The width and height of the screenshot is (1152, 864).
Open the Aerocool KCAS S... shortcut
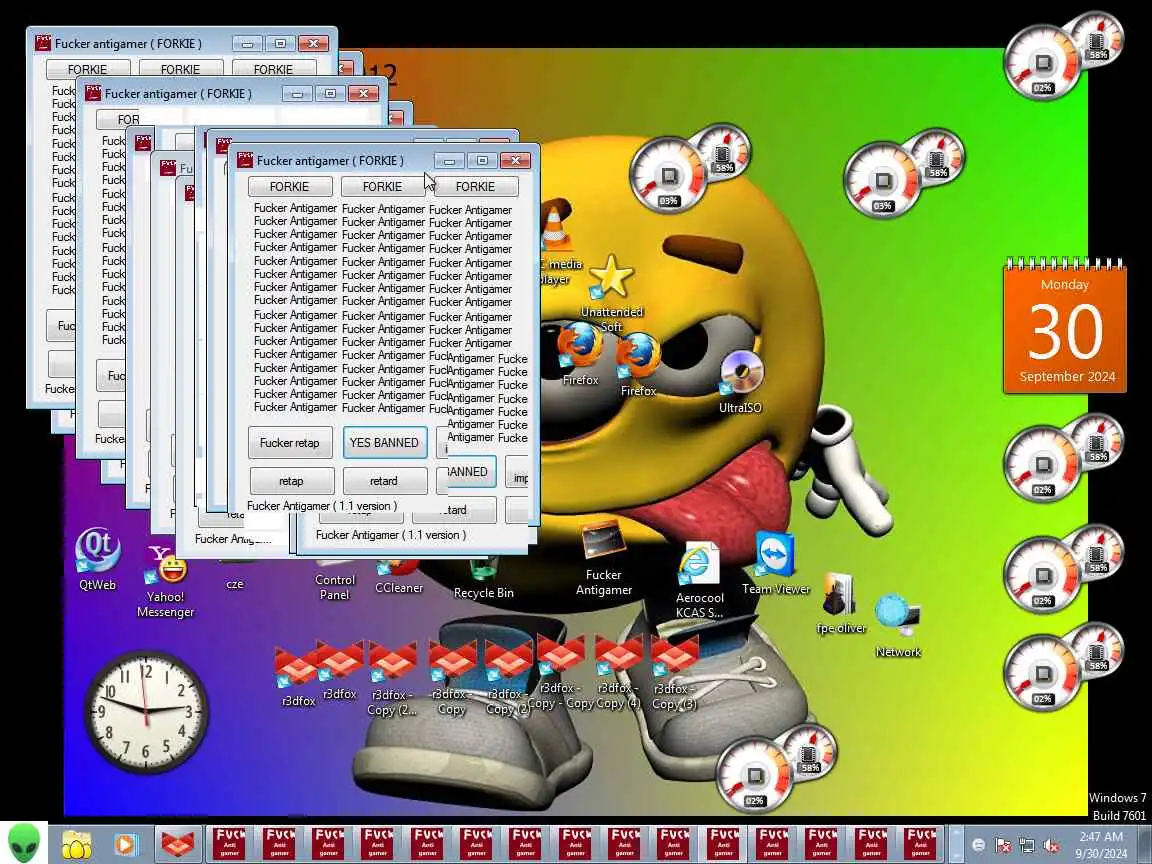pyautogui.click(x=699, y=580)
